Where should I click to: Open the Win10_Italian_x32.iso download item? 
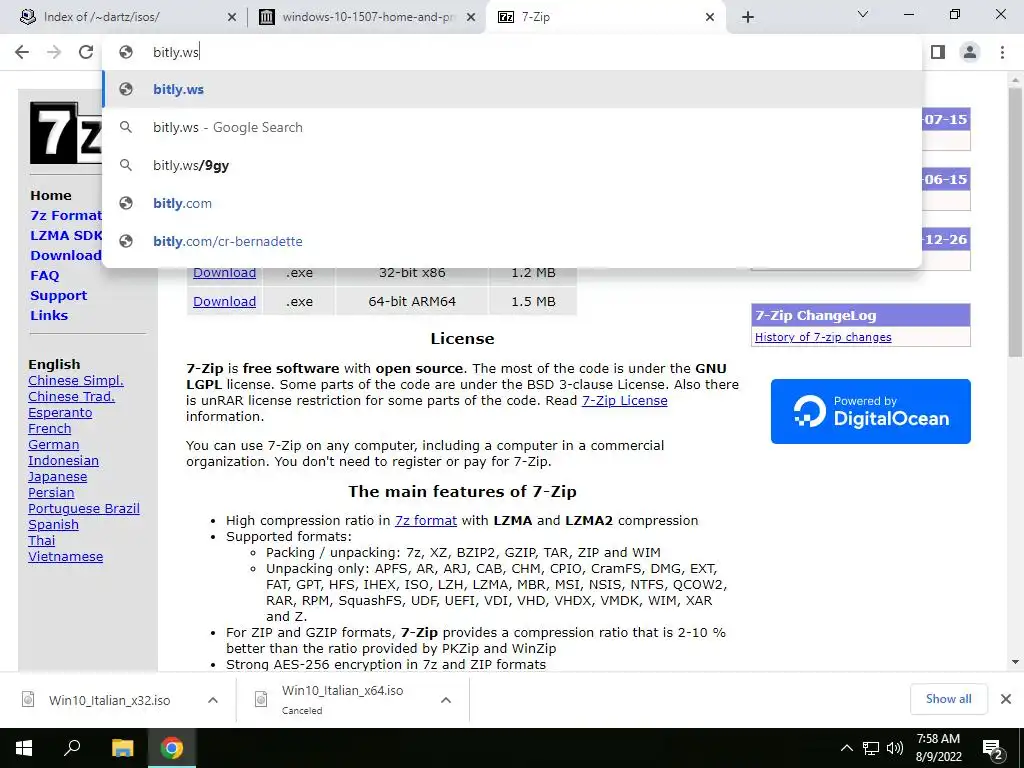click(x=109, y=700)
